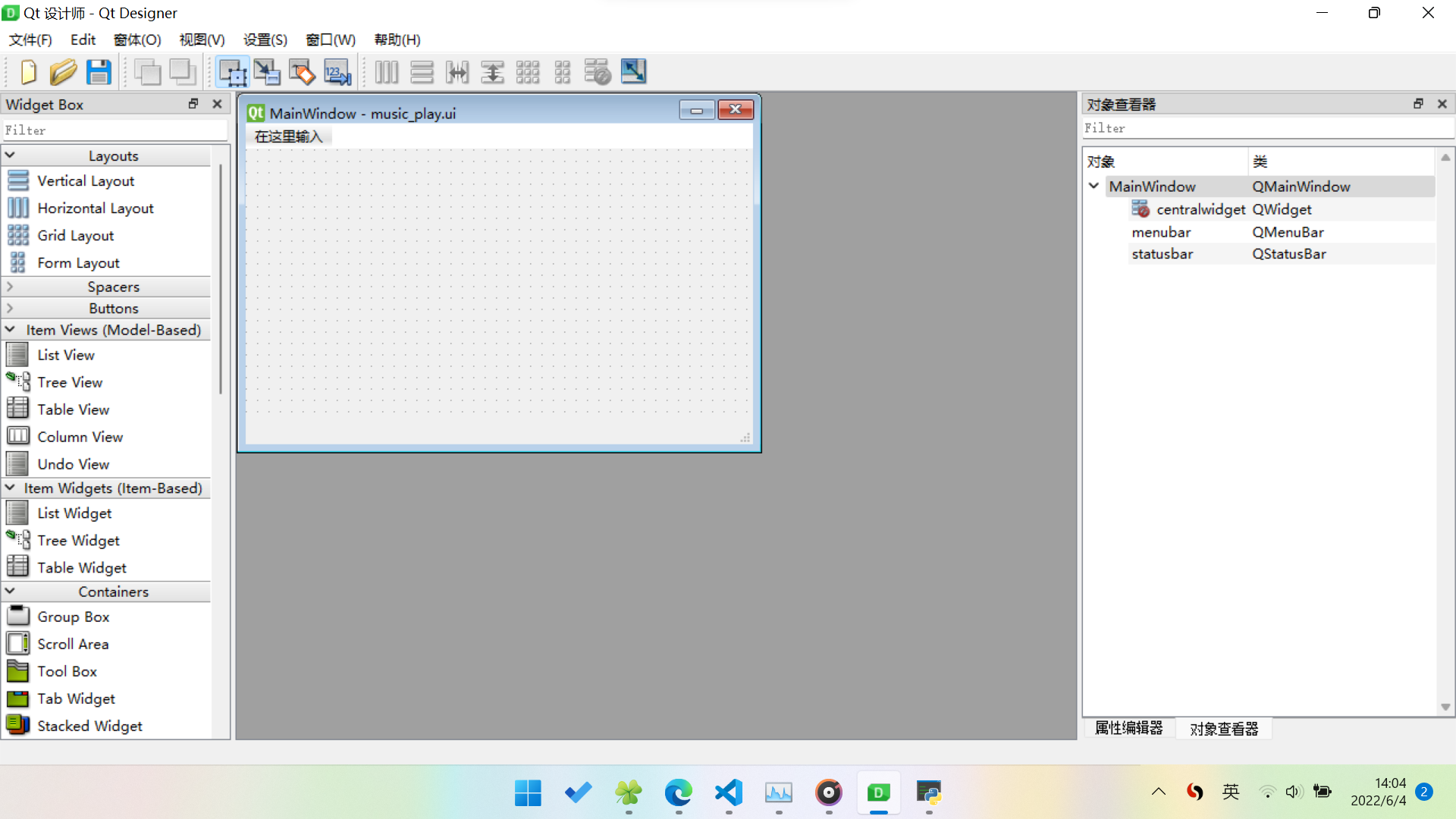Save the form with floppy icon

99,72
